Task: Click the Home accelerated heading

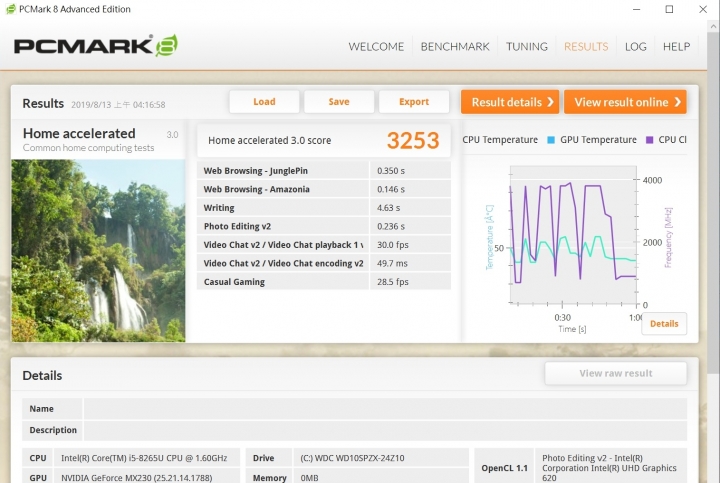Action: [79, 133]
